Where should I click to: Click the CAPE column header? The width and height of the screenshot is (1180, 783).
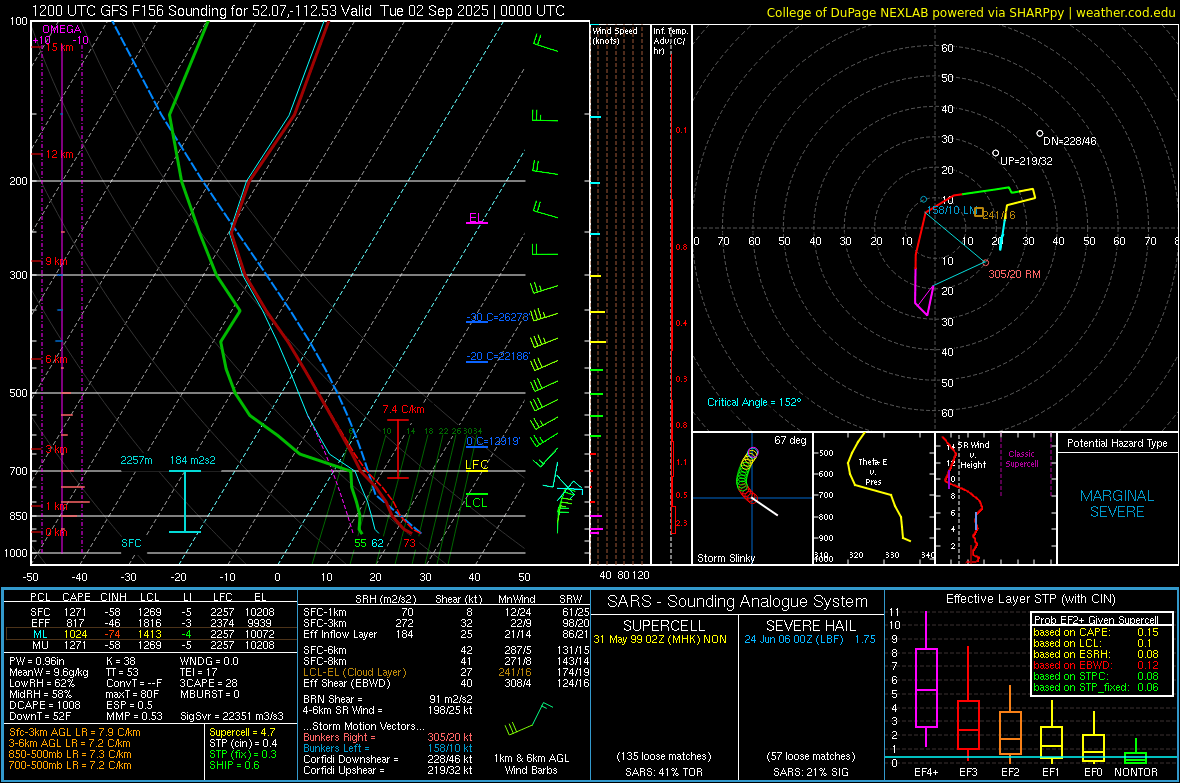[76, 597]
